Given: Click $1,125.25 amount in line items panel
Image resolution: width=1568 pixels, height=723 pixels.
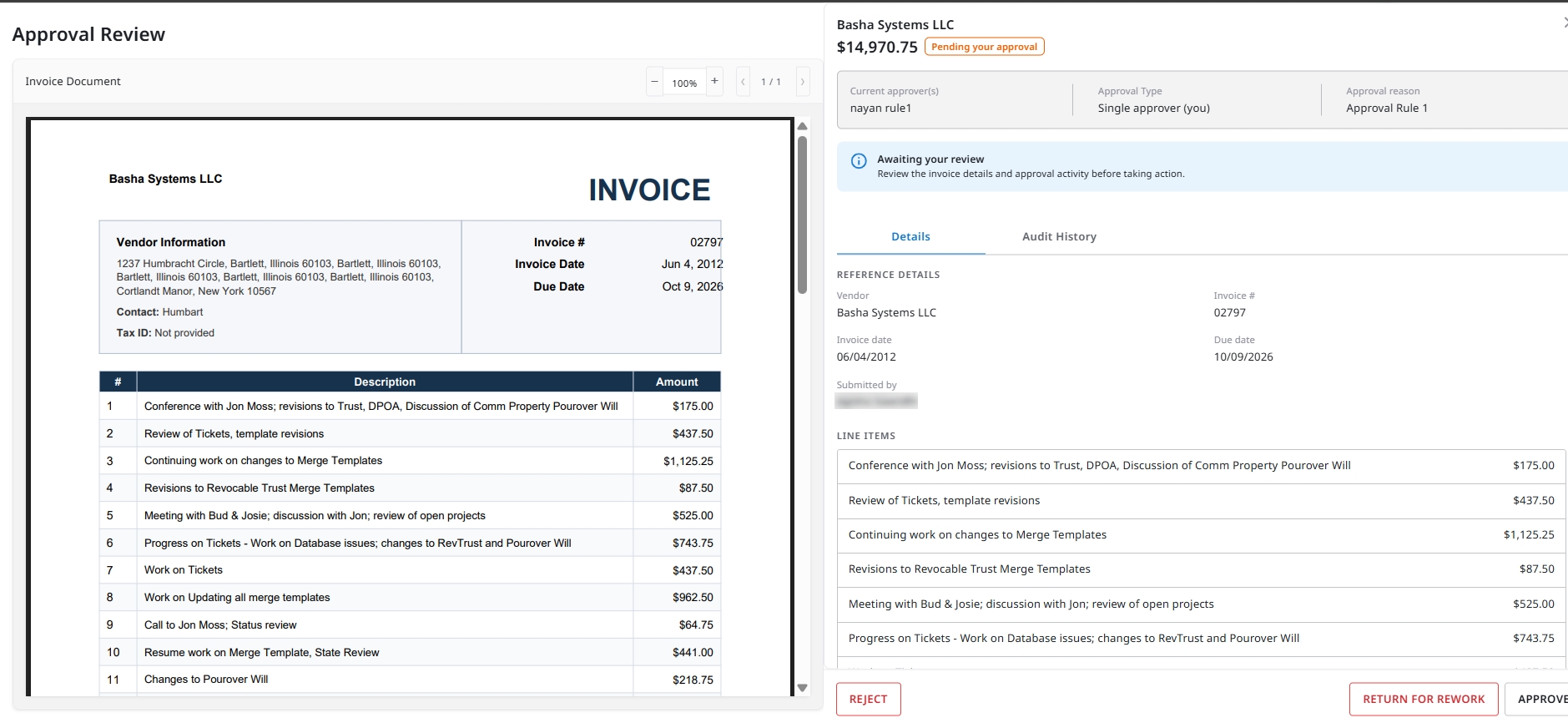Looking at the screenshot, I should pyautogui.click(x=1529, y=535).
